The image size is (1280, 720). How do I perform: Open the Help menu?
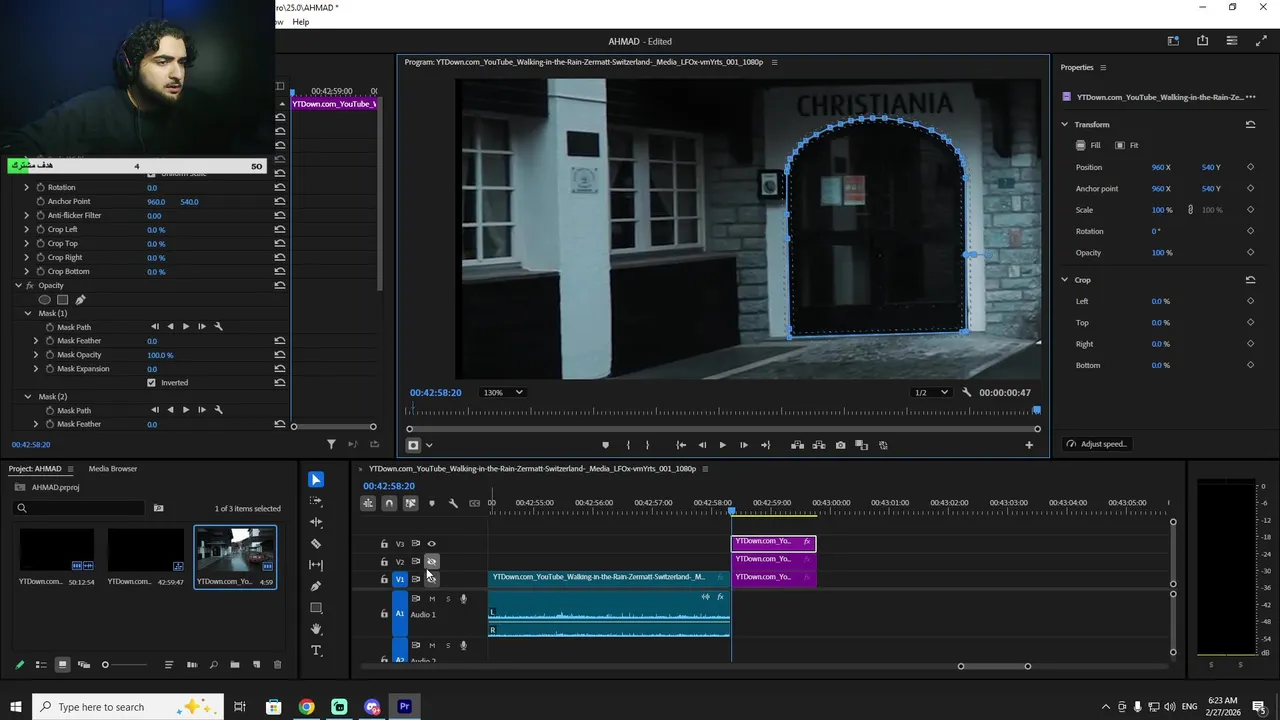300,22
